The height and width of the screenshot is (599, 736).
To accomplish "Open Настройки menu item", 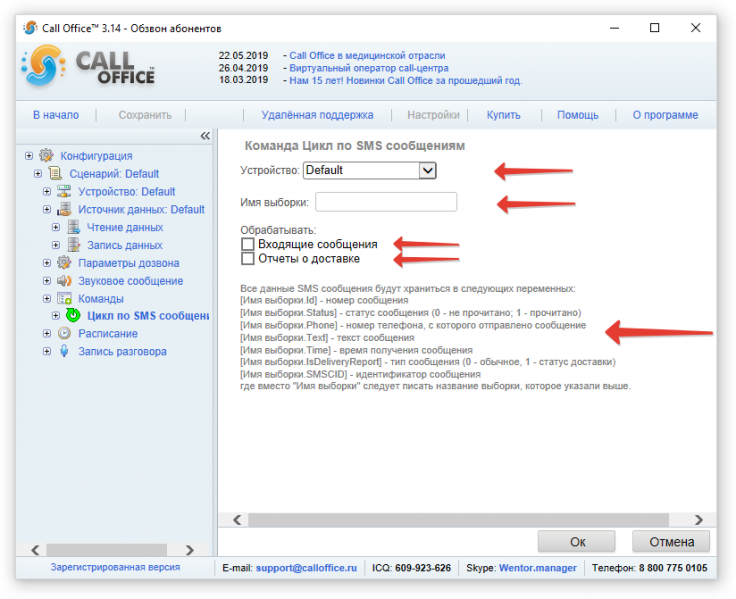I will tap(433, 115).
